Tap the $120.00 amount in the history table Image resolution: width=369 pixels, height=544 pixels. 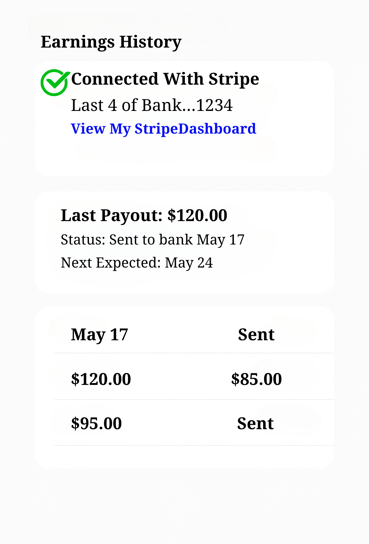101,379
